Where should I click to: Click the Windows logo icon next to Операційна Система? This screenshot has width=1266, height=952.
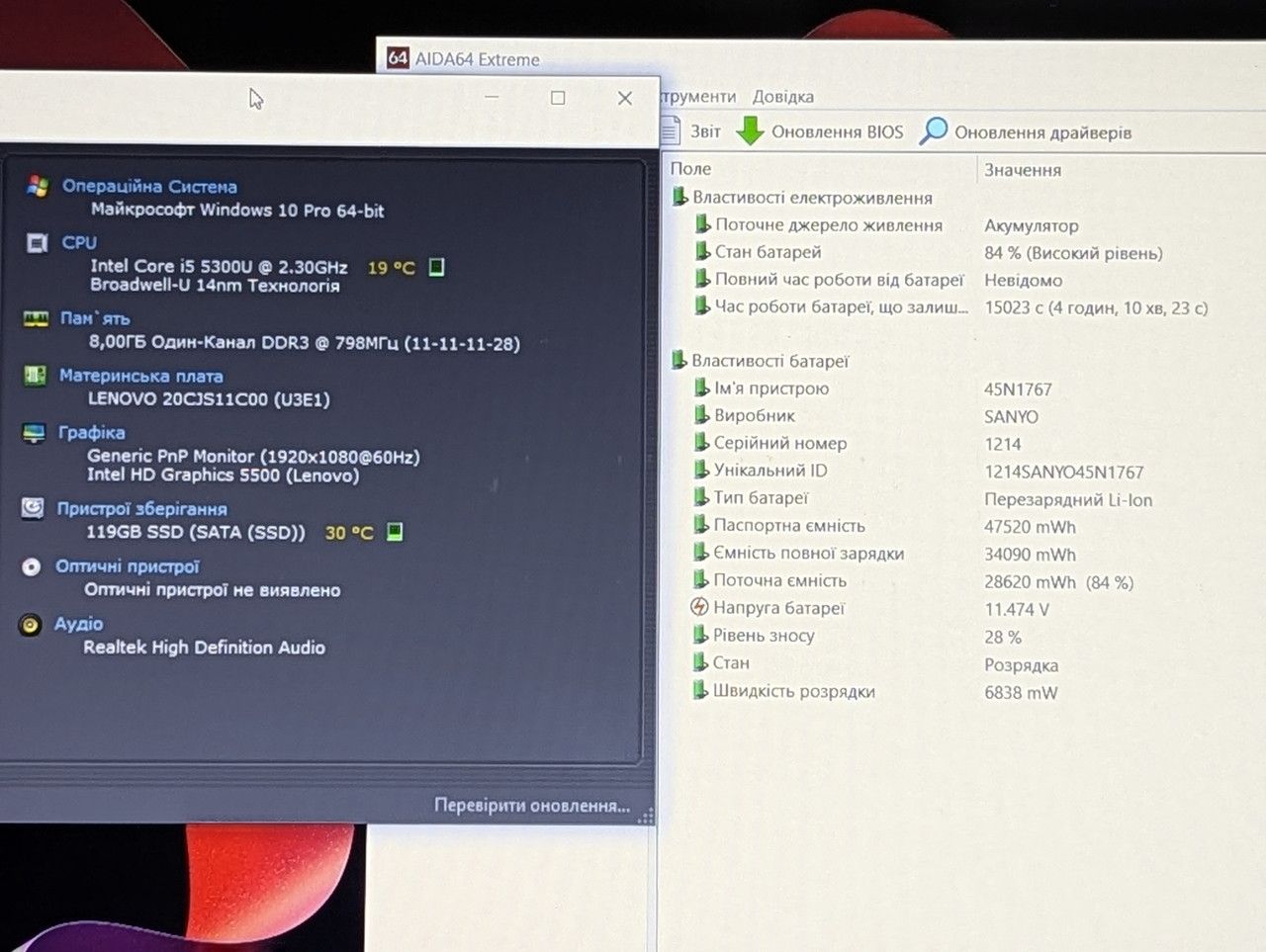(x=38, y=185)
